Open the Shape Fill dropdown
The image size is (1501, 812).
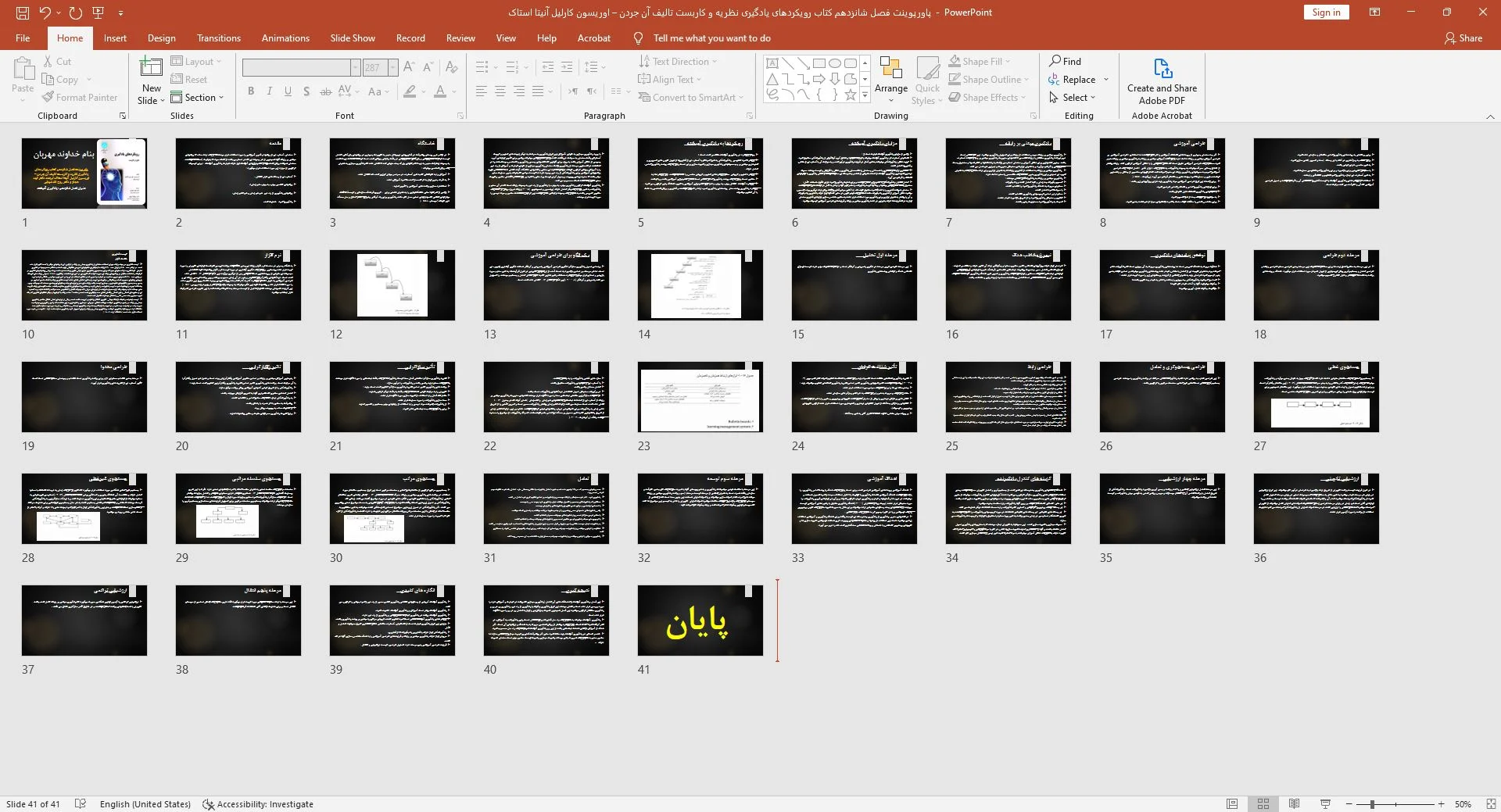(980, 62)
